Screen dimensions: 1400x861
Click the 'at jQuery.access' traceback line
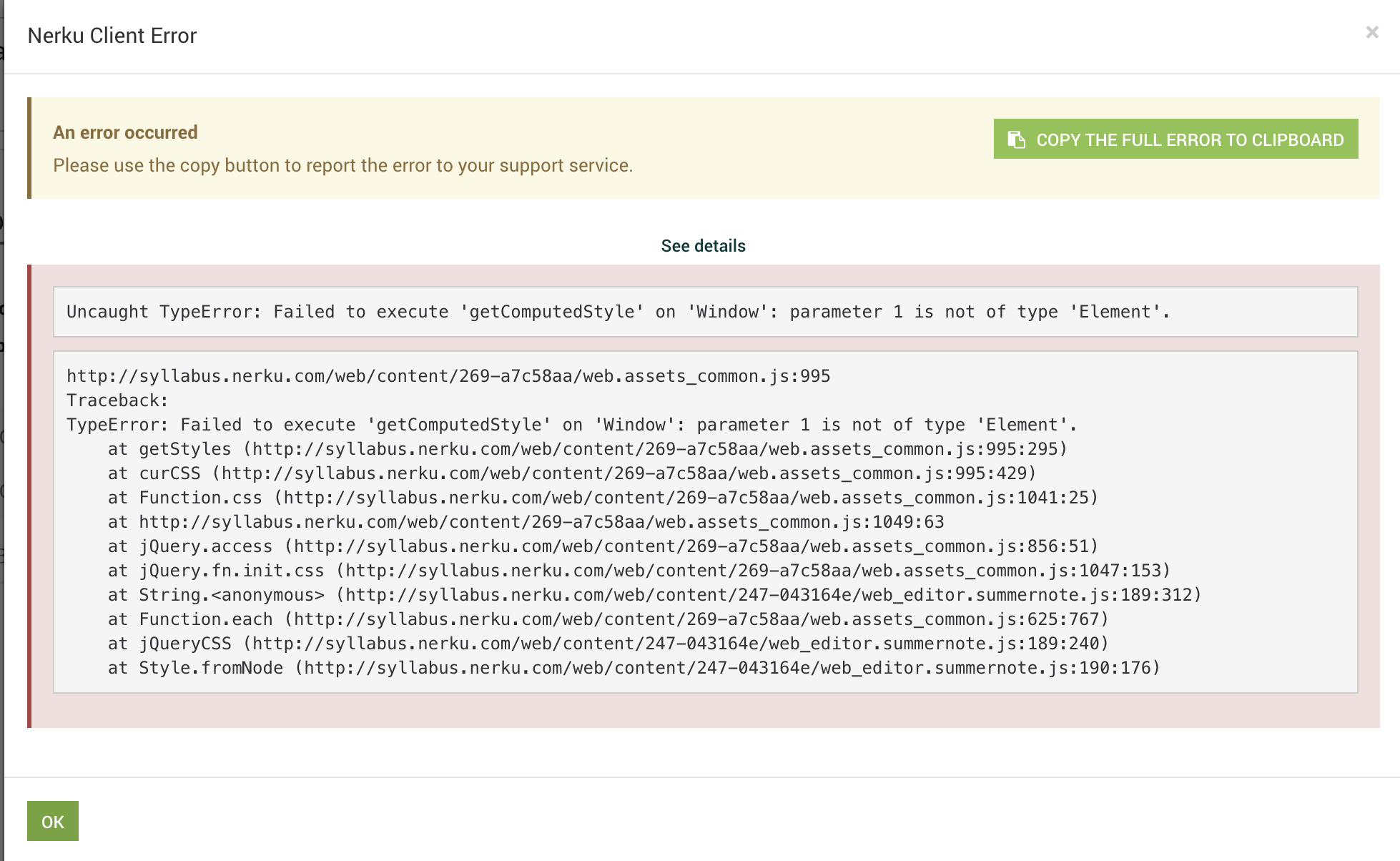(602, 546)
